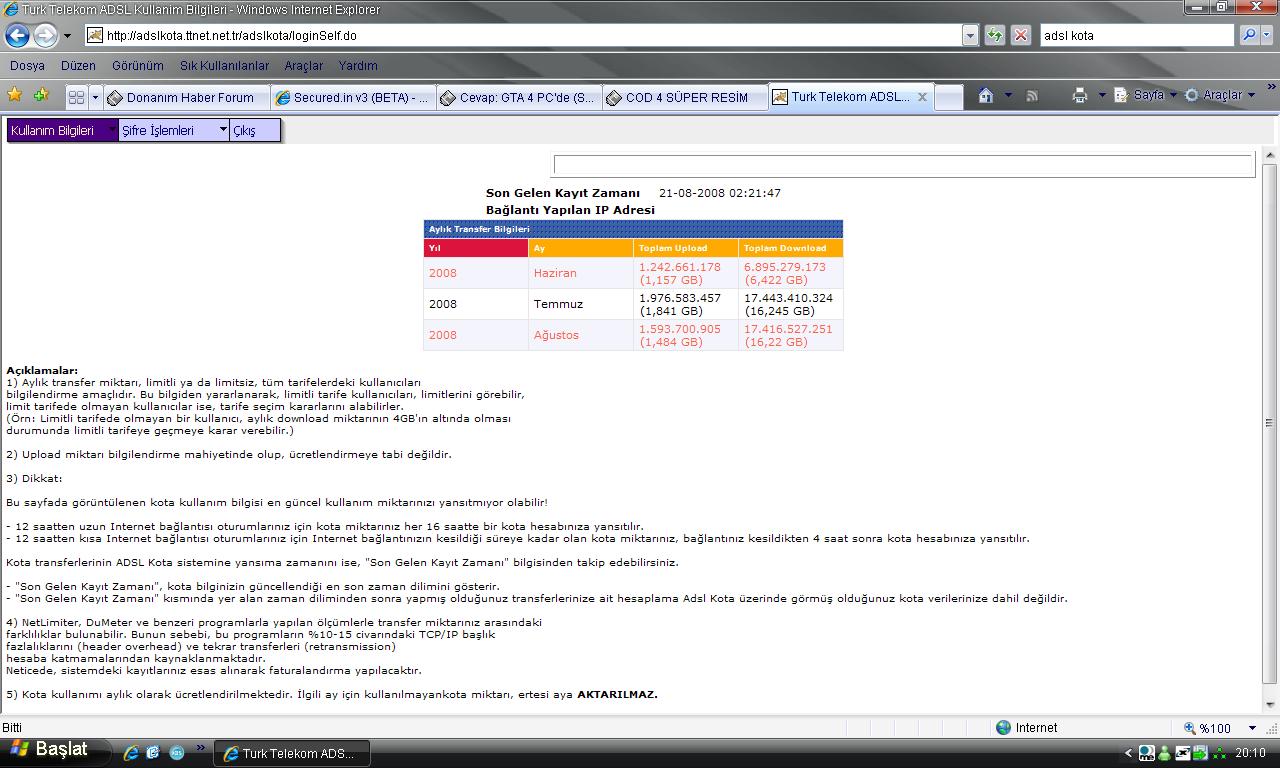Image resolution: width=1280 pixels, height=768 pixels.
Task: Open the Düzen menu
Action: point(78,65)
